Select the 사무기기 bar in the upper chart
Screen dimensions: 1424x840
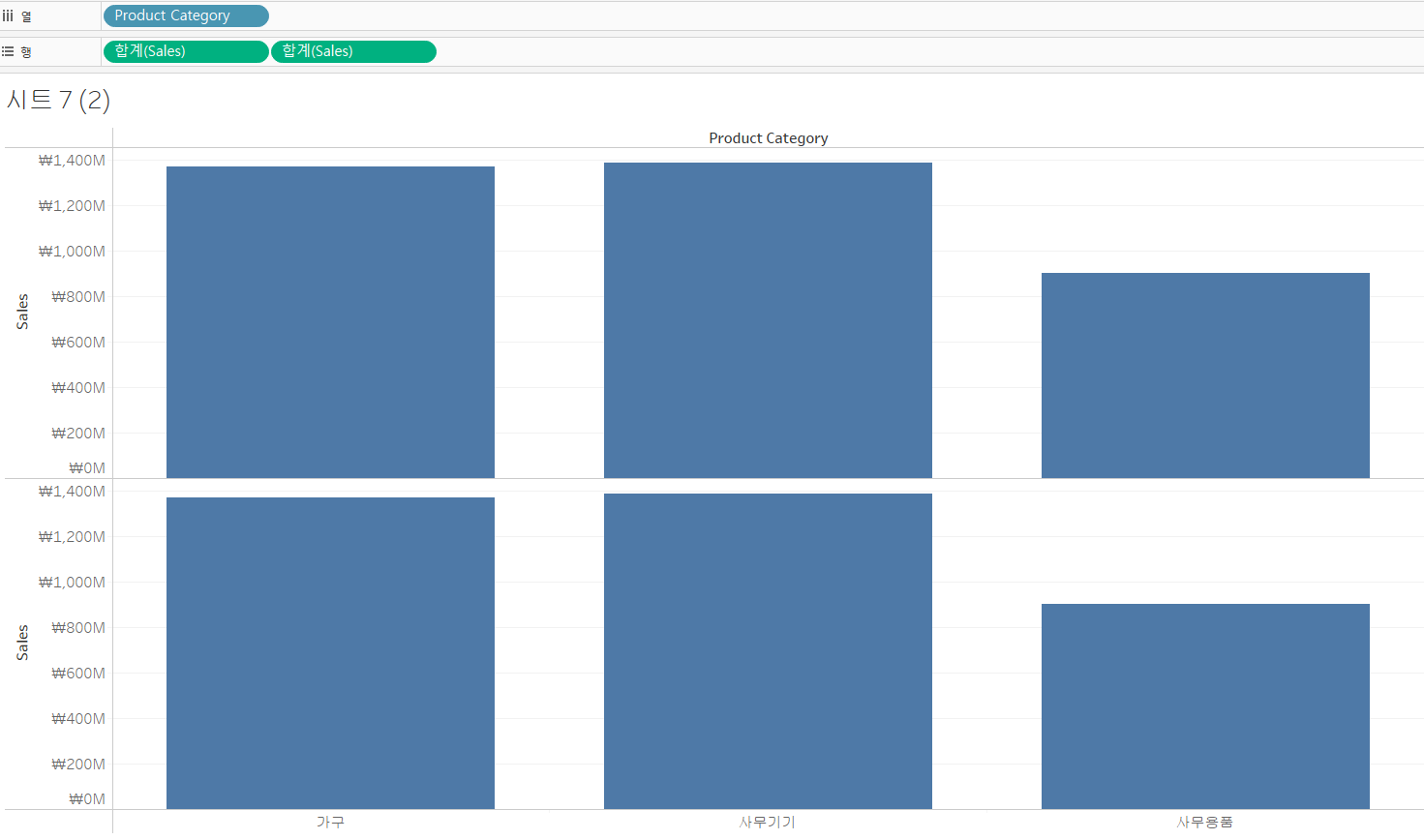(x=768, y=320)
